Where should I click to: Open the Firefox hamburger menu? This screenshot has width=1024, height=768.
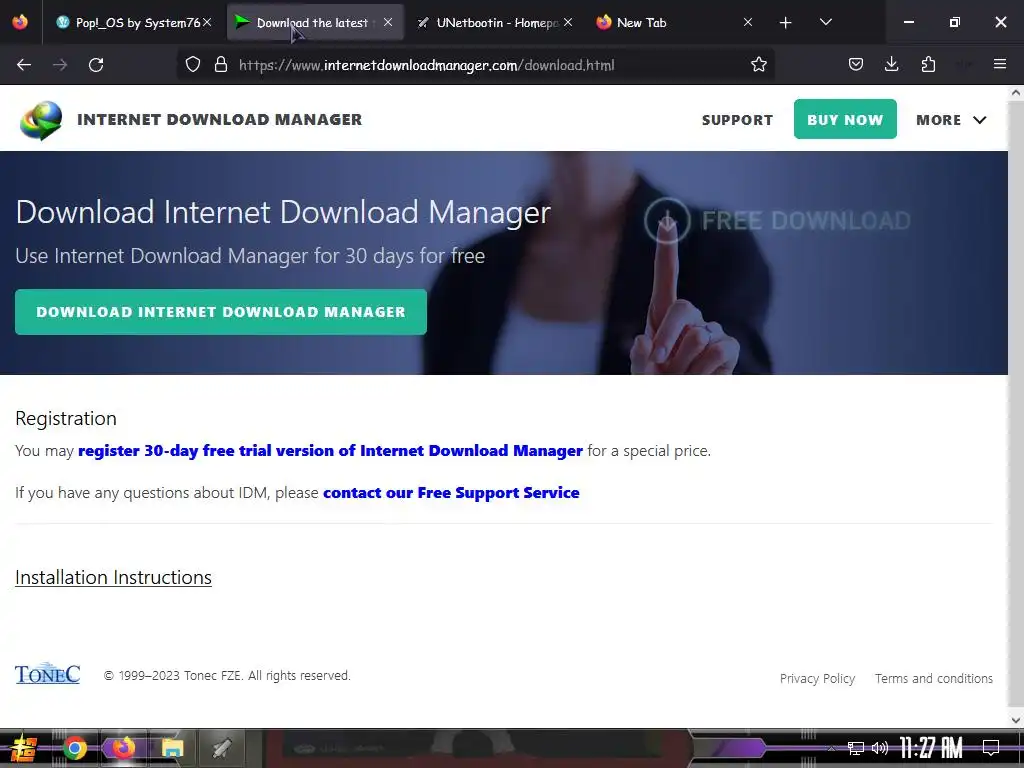[x=999, y=64]
